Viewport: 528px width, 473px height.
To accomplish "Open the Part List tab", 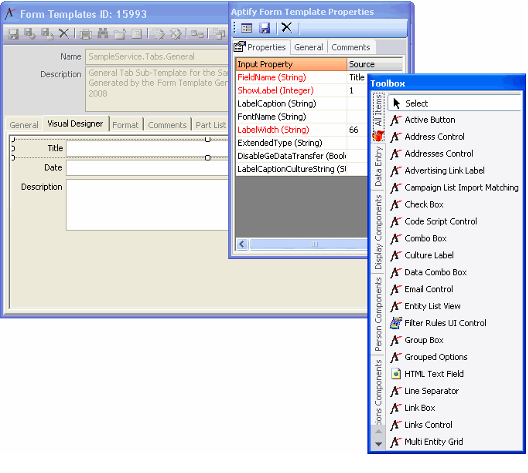I will pyautogui.click(x=211, y=125).
